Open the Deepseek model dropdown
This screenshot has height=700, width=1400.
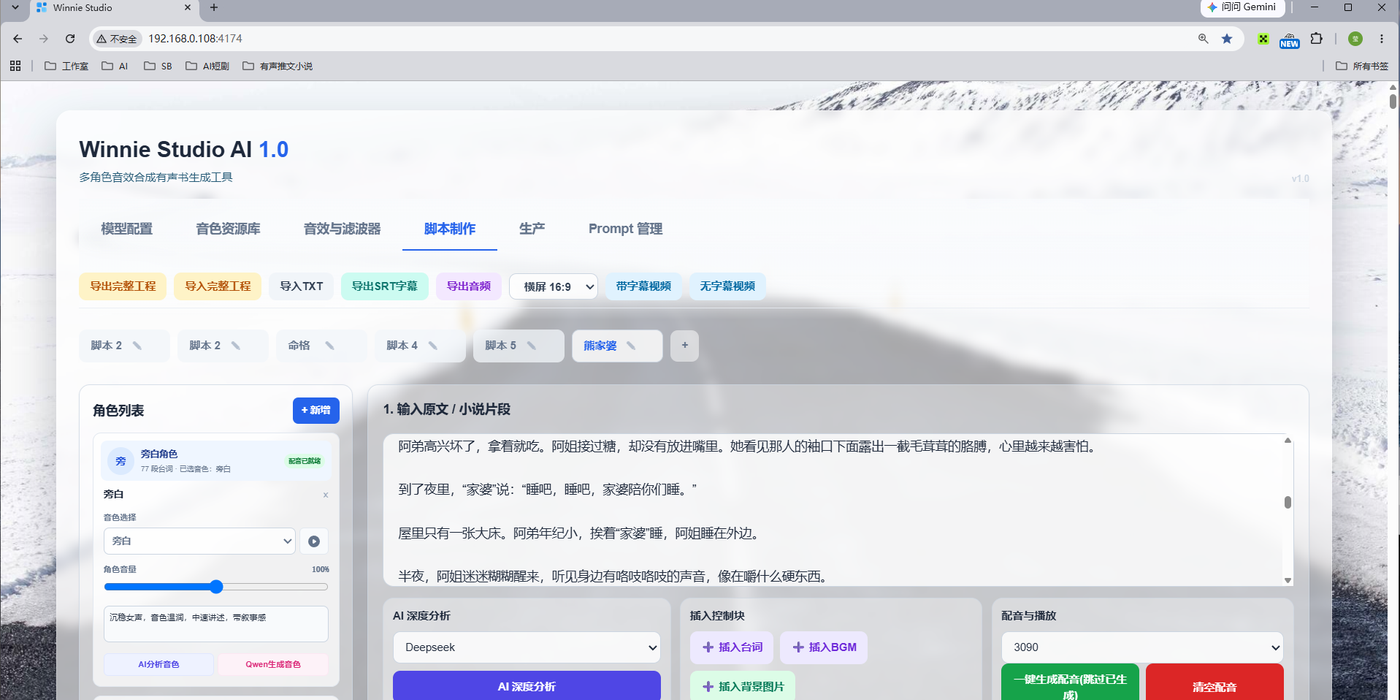(527, 647)
